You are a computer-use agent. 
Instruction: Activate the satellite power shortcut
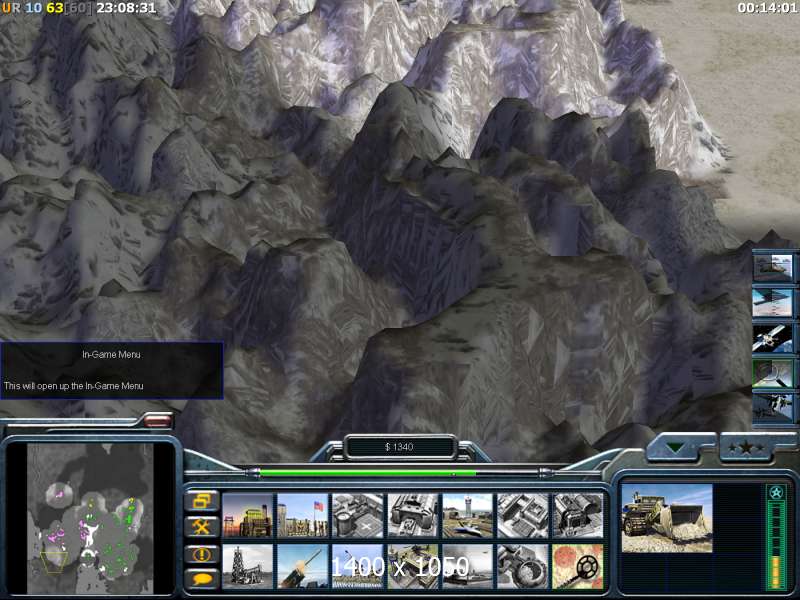point(773,338)
